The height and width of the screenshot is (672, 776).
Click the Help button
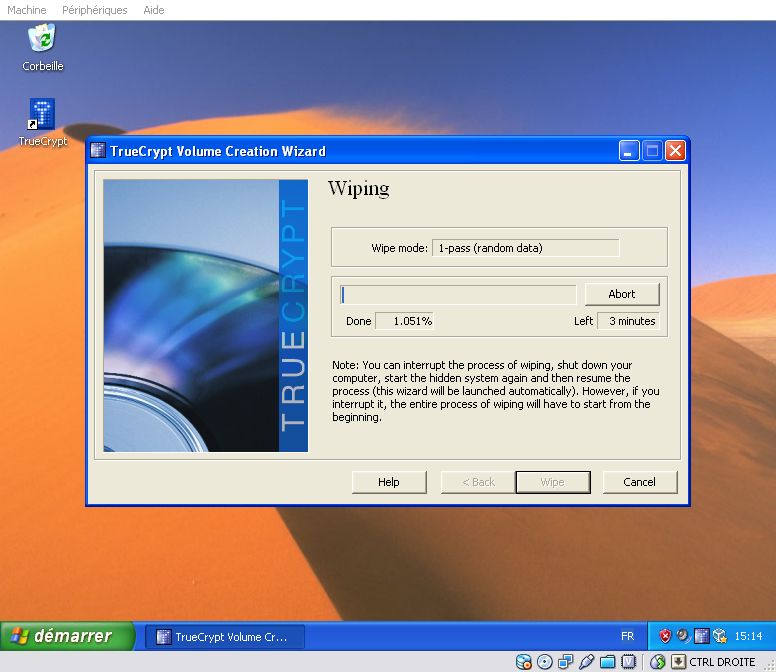[x=388, y=482]
